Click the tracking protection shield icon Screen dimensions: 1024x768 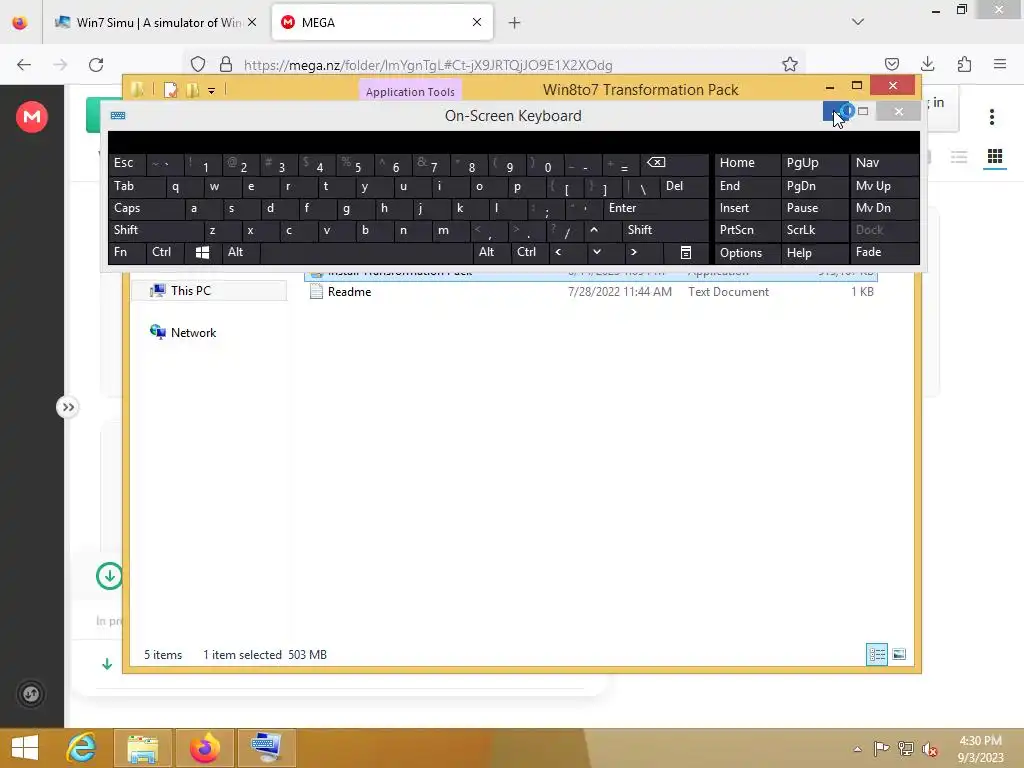[x=198, y=65]
